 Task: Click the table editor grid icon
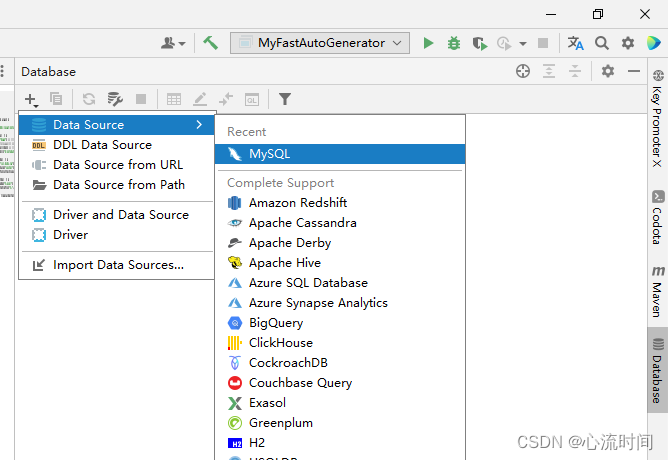[x=174, y=99]
